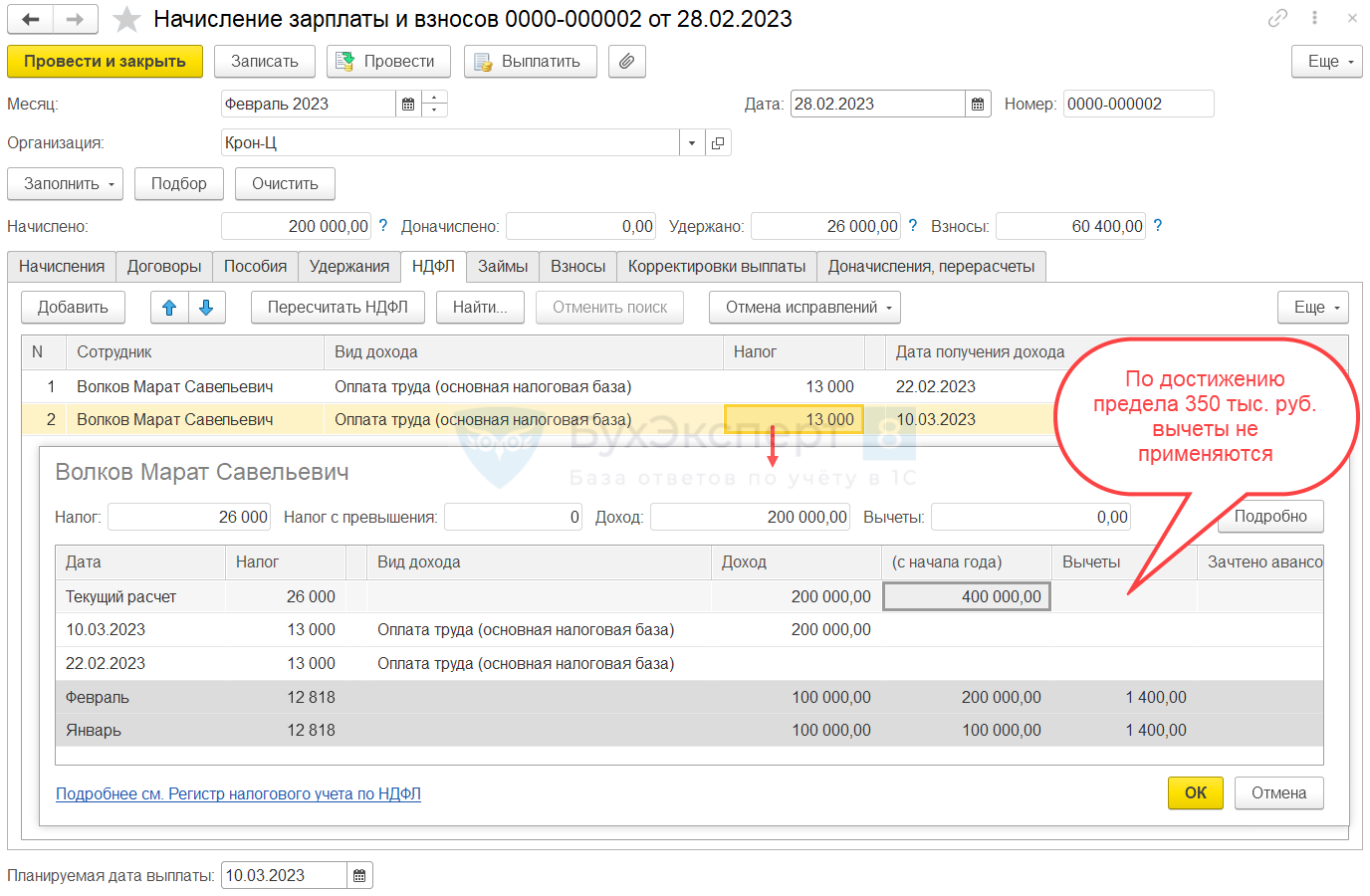Open the Заполнить dropdown button
Screen dimensions: 1370x896
pos(66,184)
